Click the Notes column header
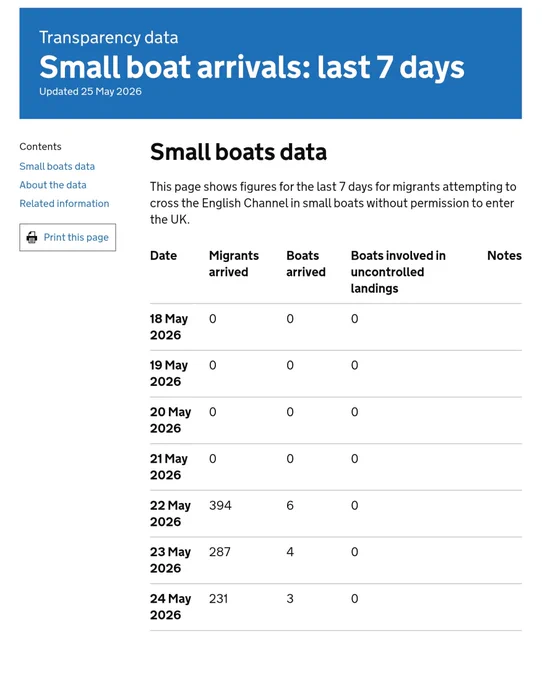Viewport: 542px width, 680px height. (504, 255)
